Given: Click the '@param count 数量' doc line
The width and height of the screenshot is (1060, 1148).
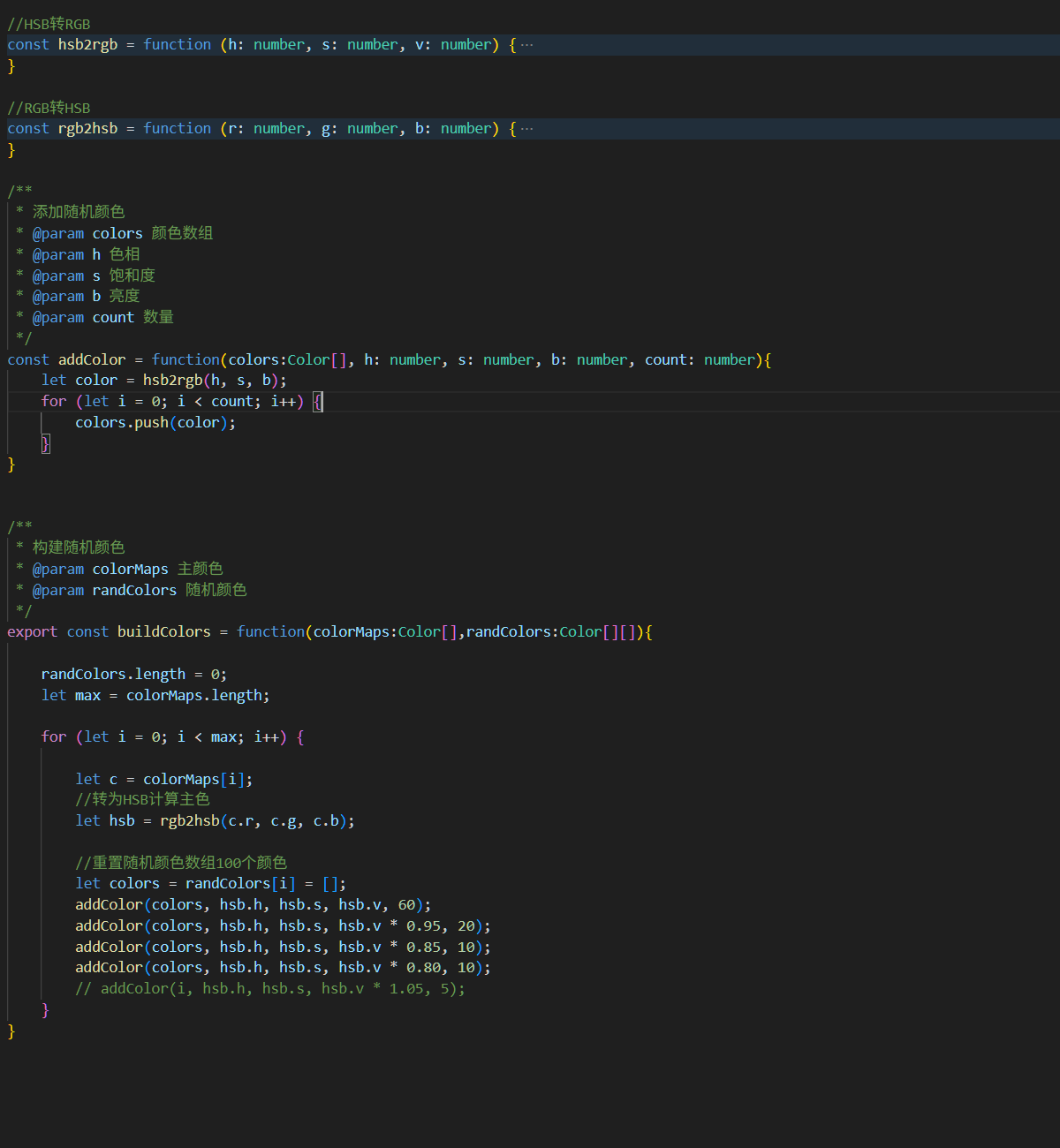Looking at the screenshot, I should tap(103, 317).
